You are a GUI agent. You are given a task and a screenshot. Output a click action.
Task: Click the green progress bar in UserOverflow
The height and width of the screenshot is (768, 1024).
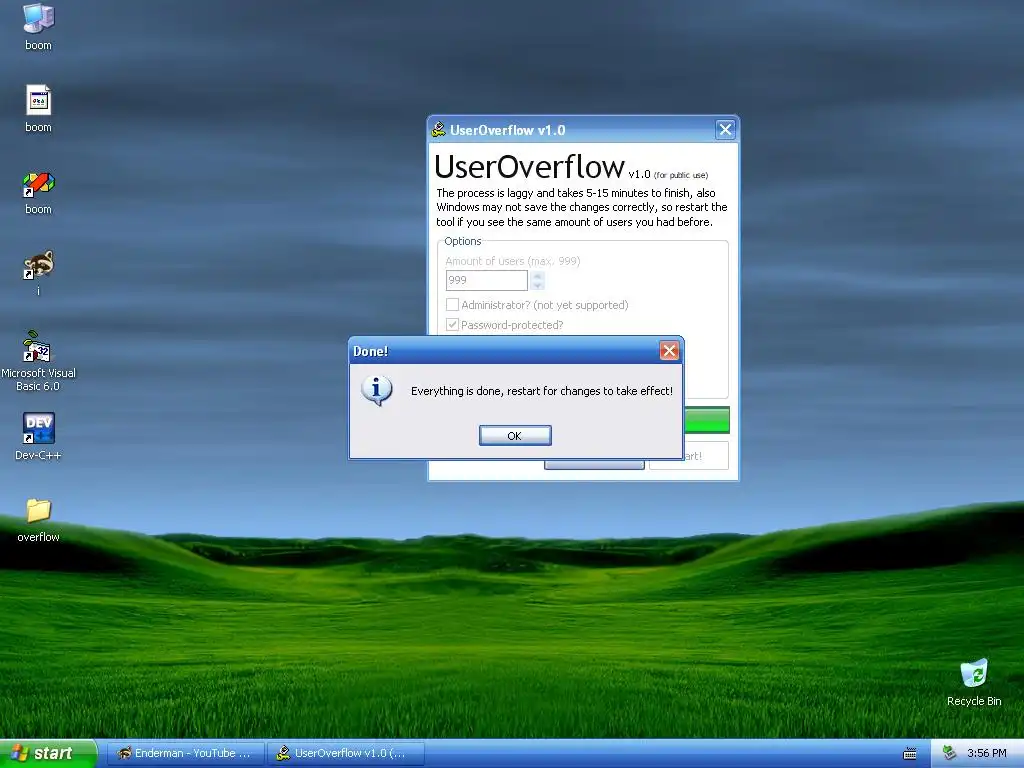coord(707,419)
